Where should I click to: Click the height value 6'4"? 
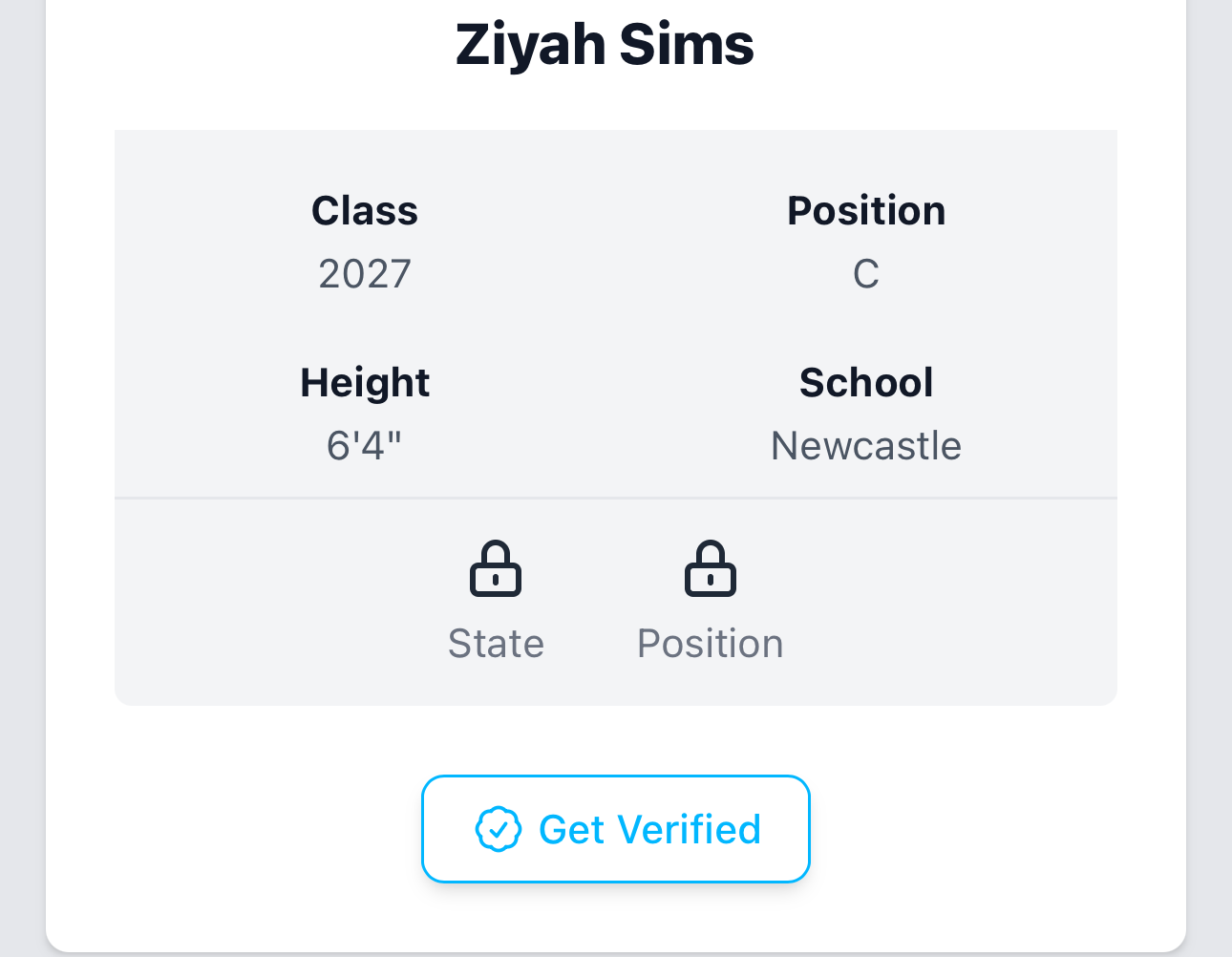[x=365, y=445]
